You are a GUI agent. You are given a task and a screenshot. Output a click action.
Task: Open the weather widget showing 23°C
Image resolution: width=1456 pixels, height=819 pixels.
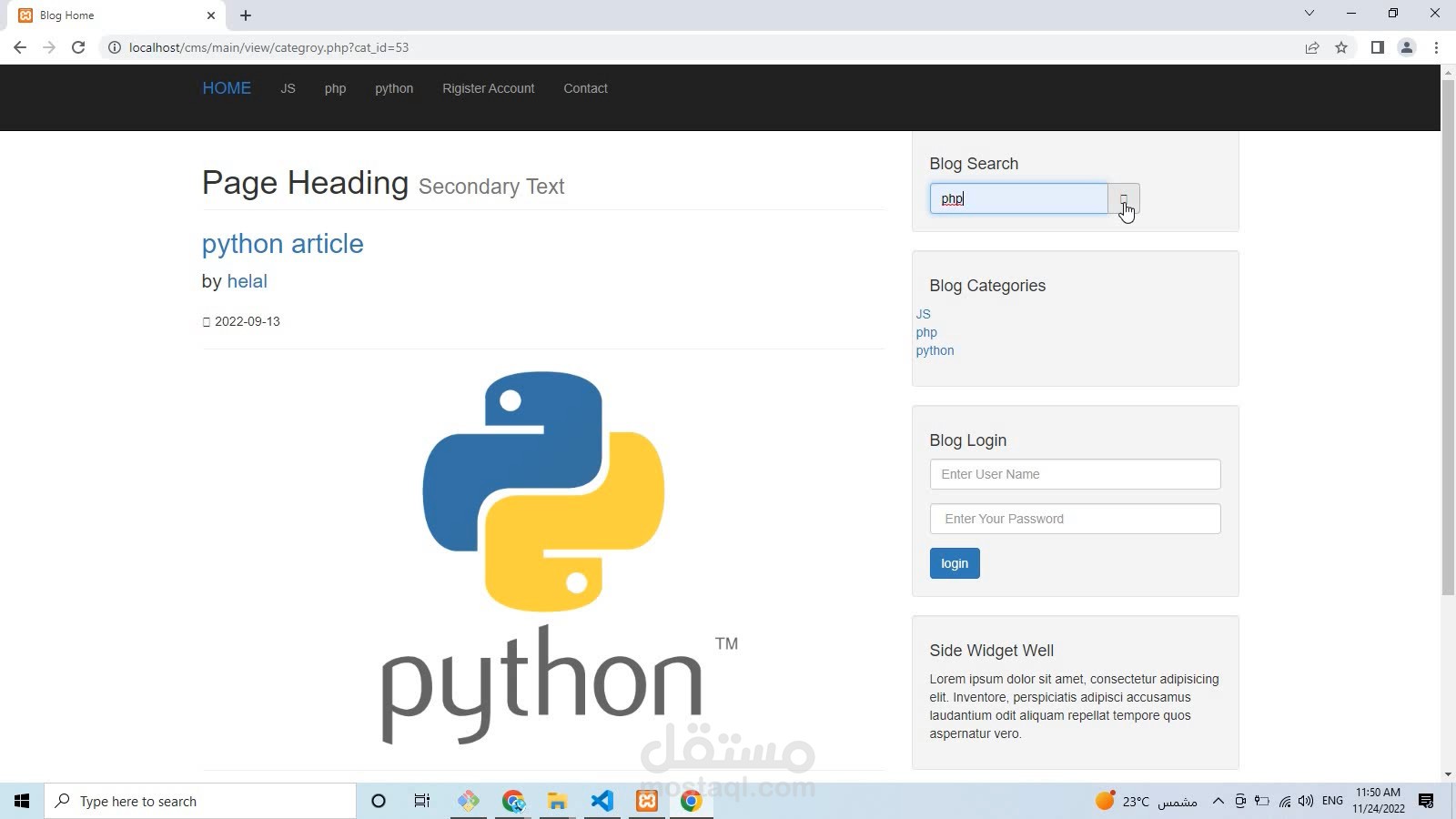(x=1147, y=801)
